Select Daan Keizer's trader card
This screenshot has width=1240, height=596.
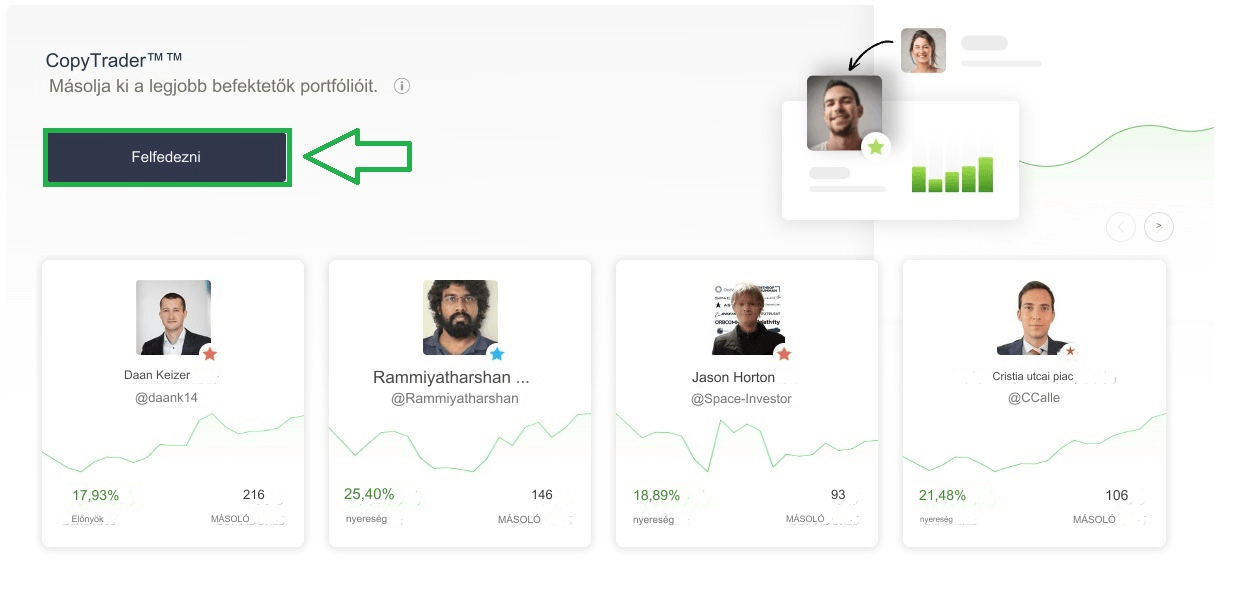click(172, 402)
